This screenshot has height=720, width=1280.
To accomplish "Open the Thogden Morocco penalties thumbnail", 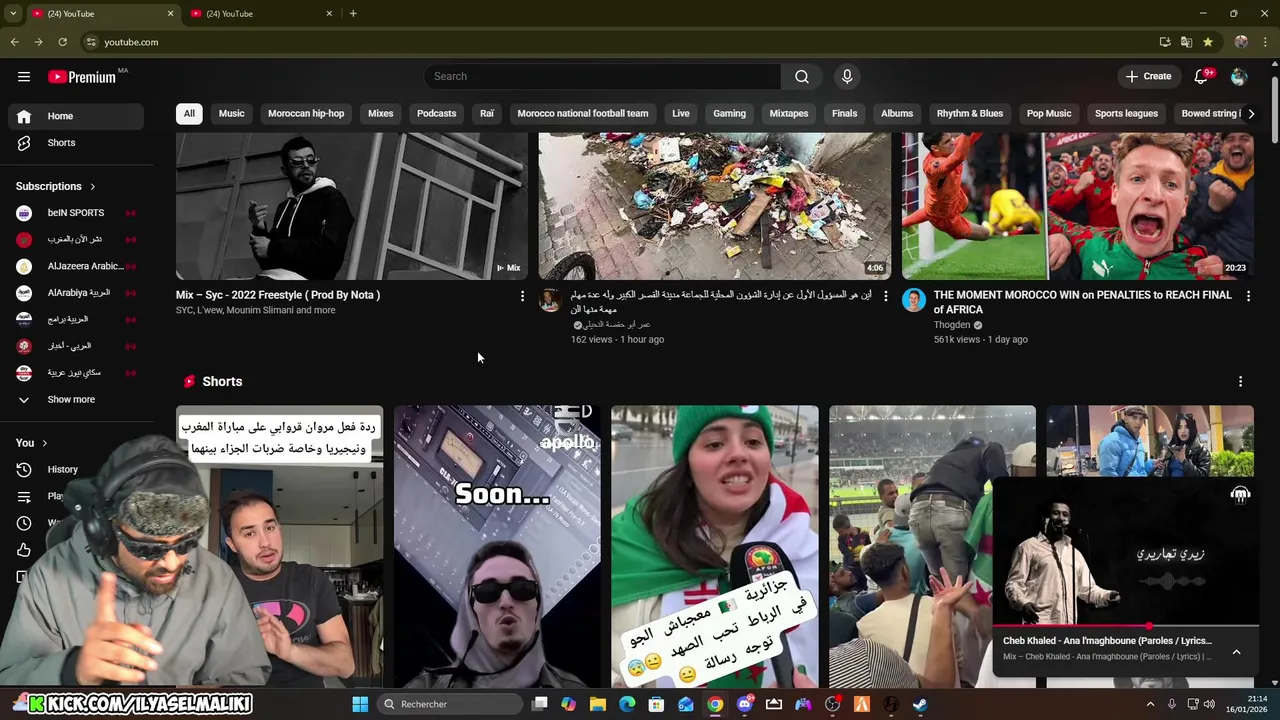I will [1078, 206].
